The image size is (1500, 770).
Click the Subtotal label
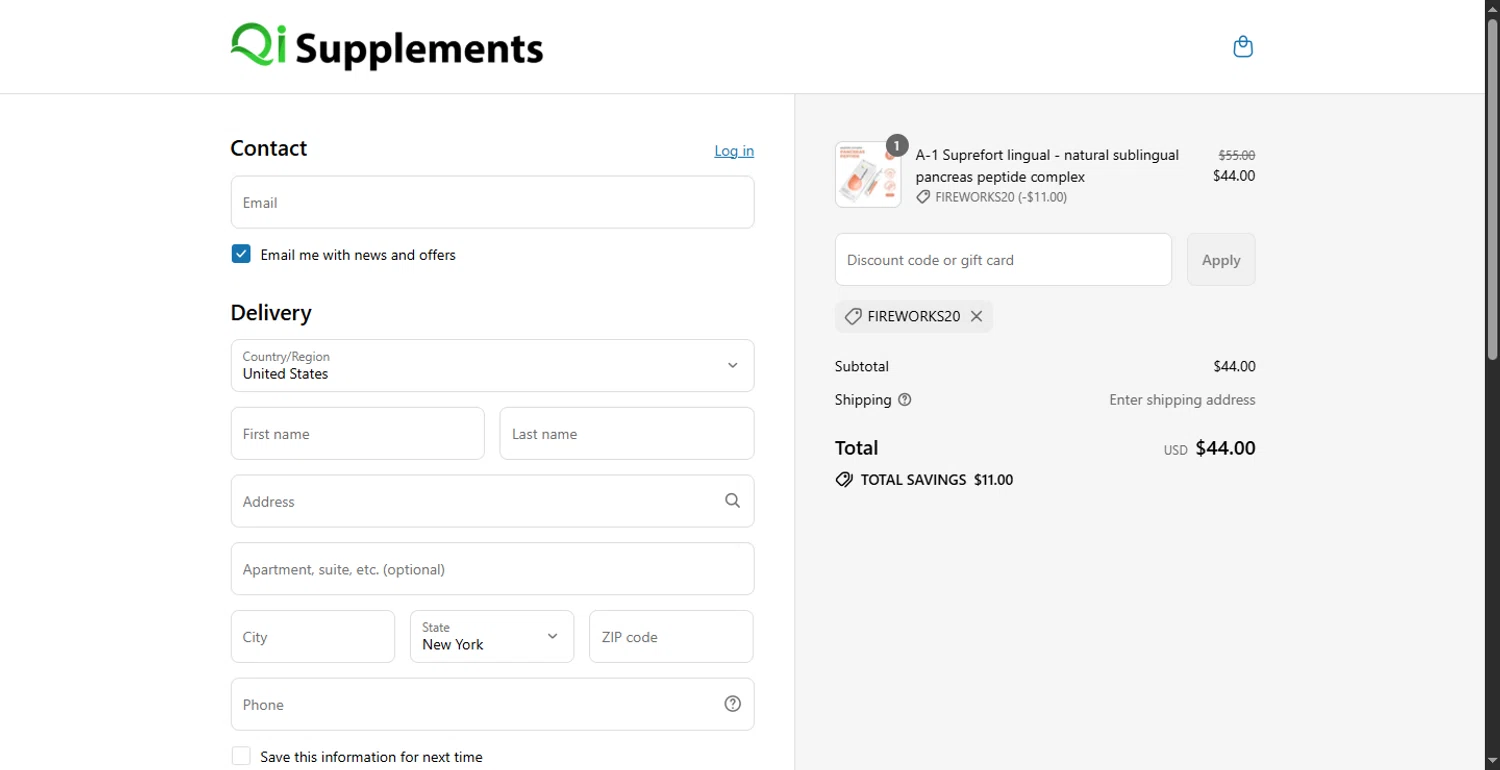tap(862, 367)
